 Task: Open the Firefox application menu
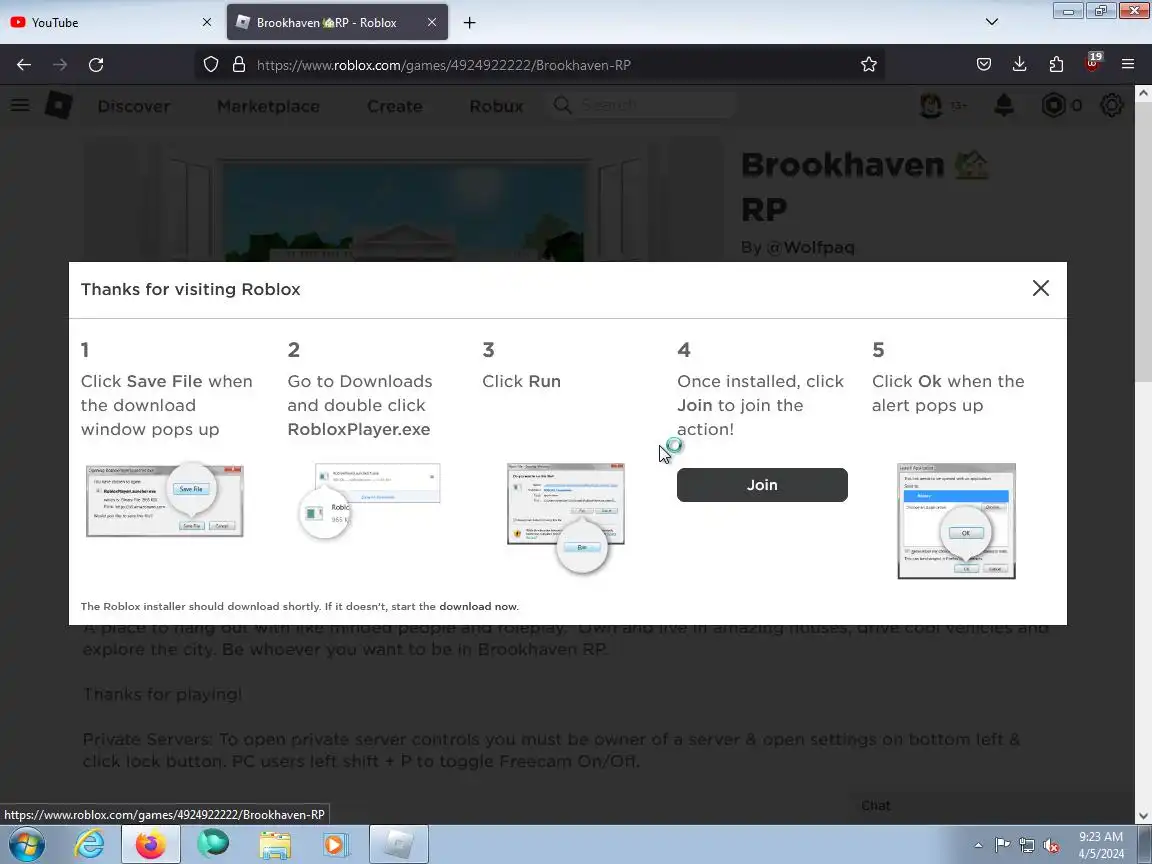[x=1128, y=65]
